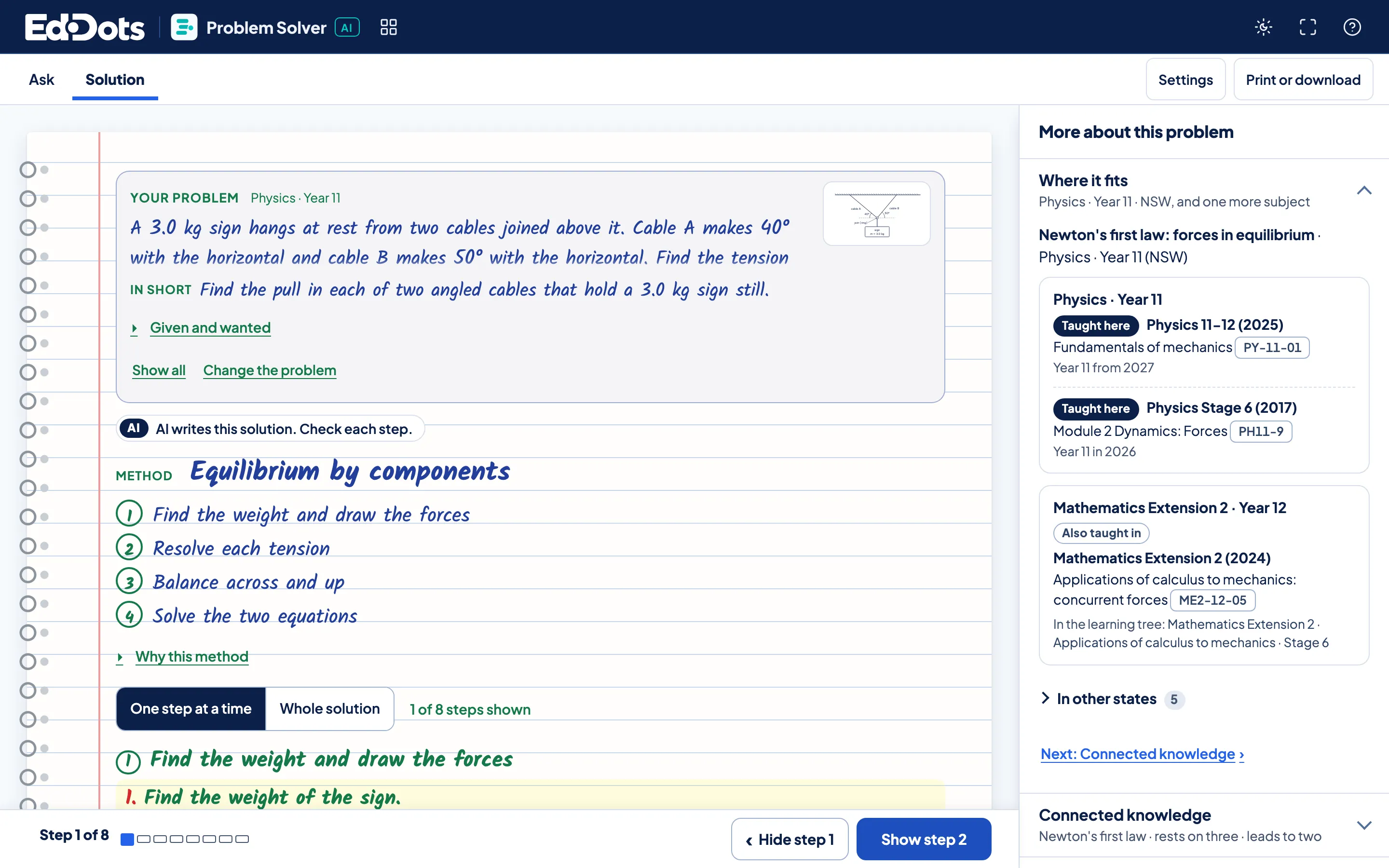The width and height of the screenshot is (1389, 868).
Task: Click the step 1 heading Find the weight and draw the forces
Action: pyautogui.click(x=331, y=759)
